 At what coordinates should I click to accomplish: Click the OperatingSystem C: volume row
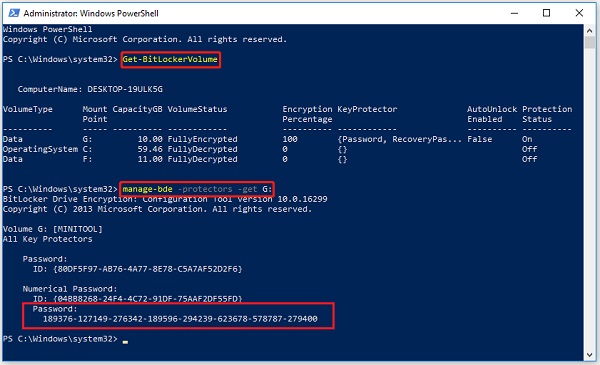click(x=270, y=149)
